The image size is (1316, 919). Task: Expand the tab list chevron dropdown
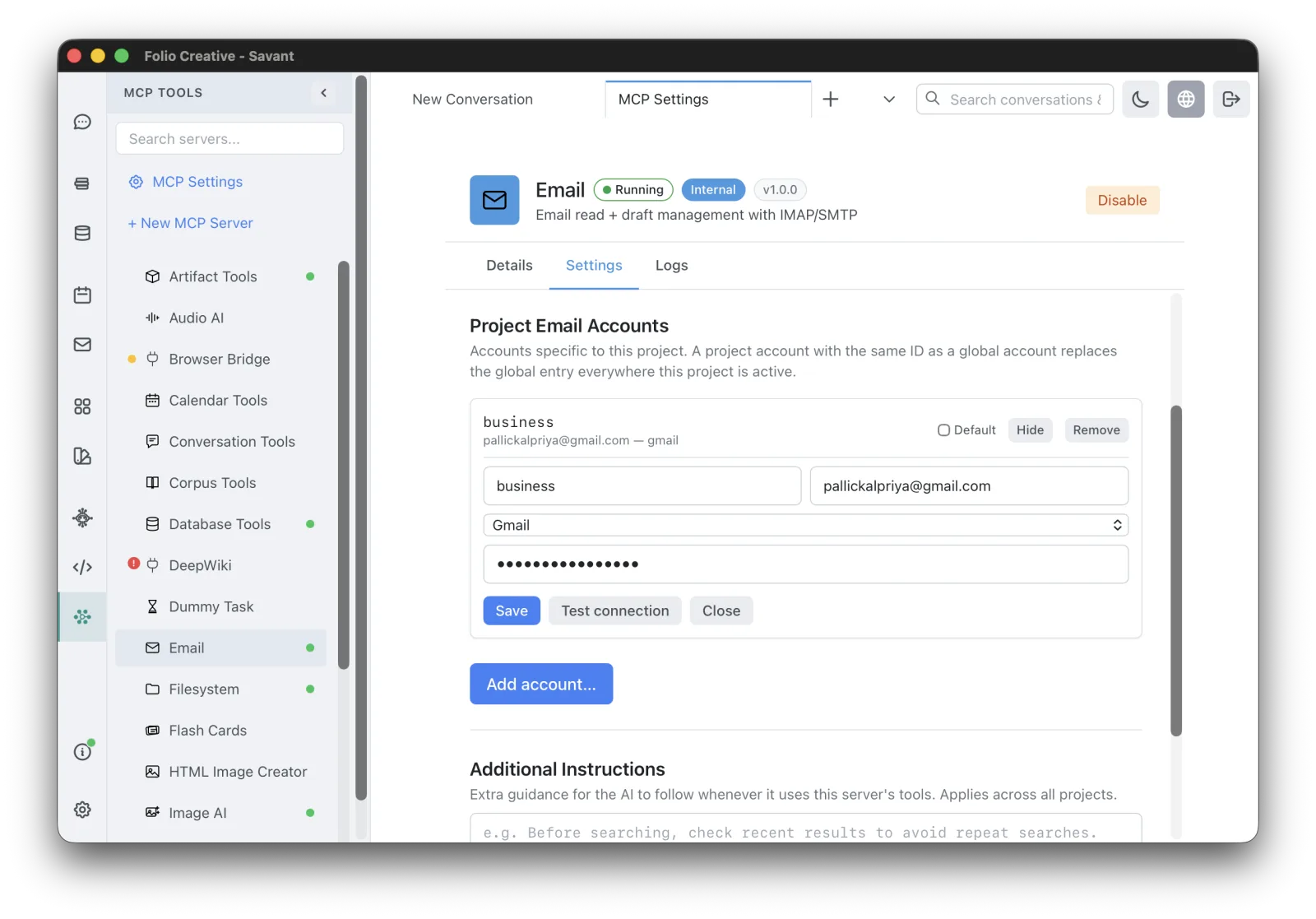tap(889, 100)
